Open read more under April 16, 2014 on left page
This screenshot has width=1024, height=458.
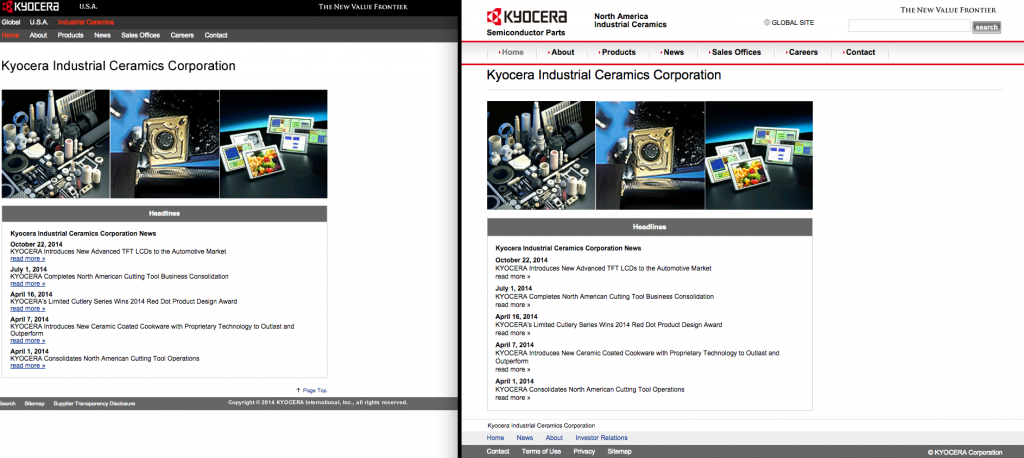pyautogui.click(x=27, y=308)
